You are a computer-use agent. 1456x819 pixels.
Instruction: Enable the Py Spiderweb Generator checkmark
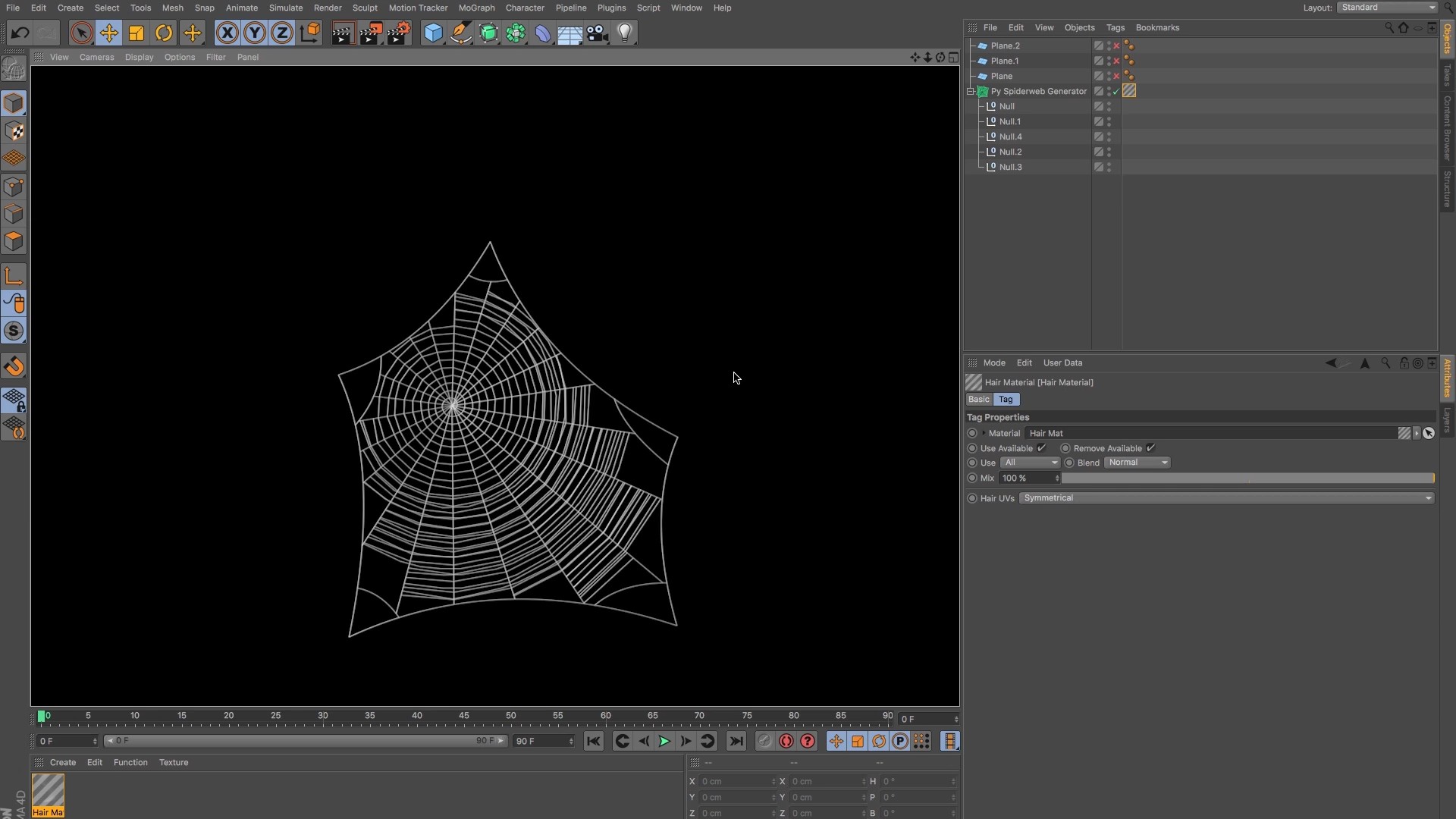pyautogui.click(x=1116, y=91)
